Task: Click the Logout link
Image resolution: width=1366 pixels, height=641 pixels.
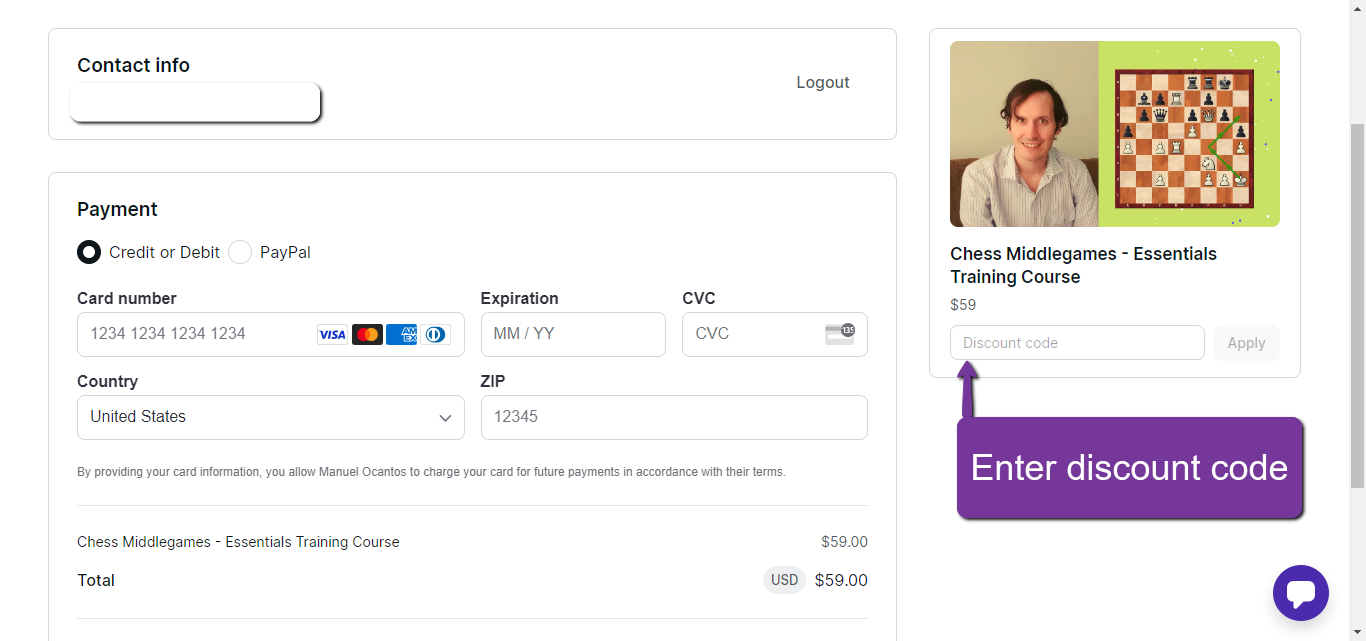Action: click(823, 83)
